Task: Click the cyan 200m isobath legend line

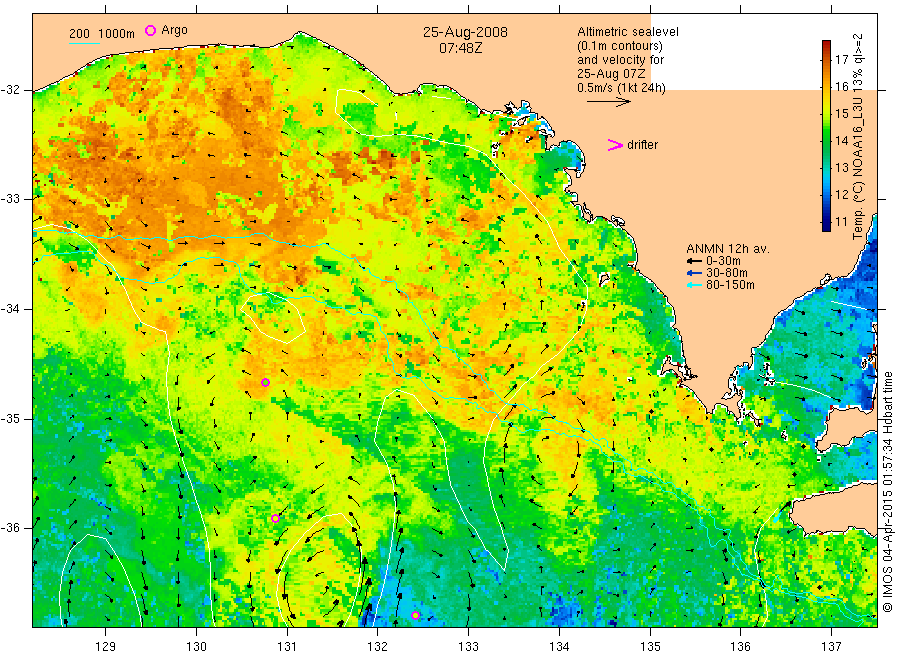Action: pos(84,43)
